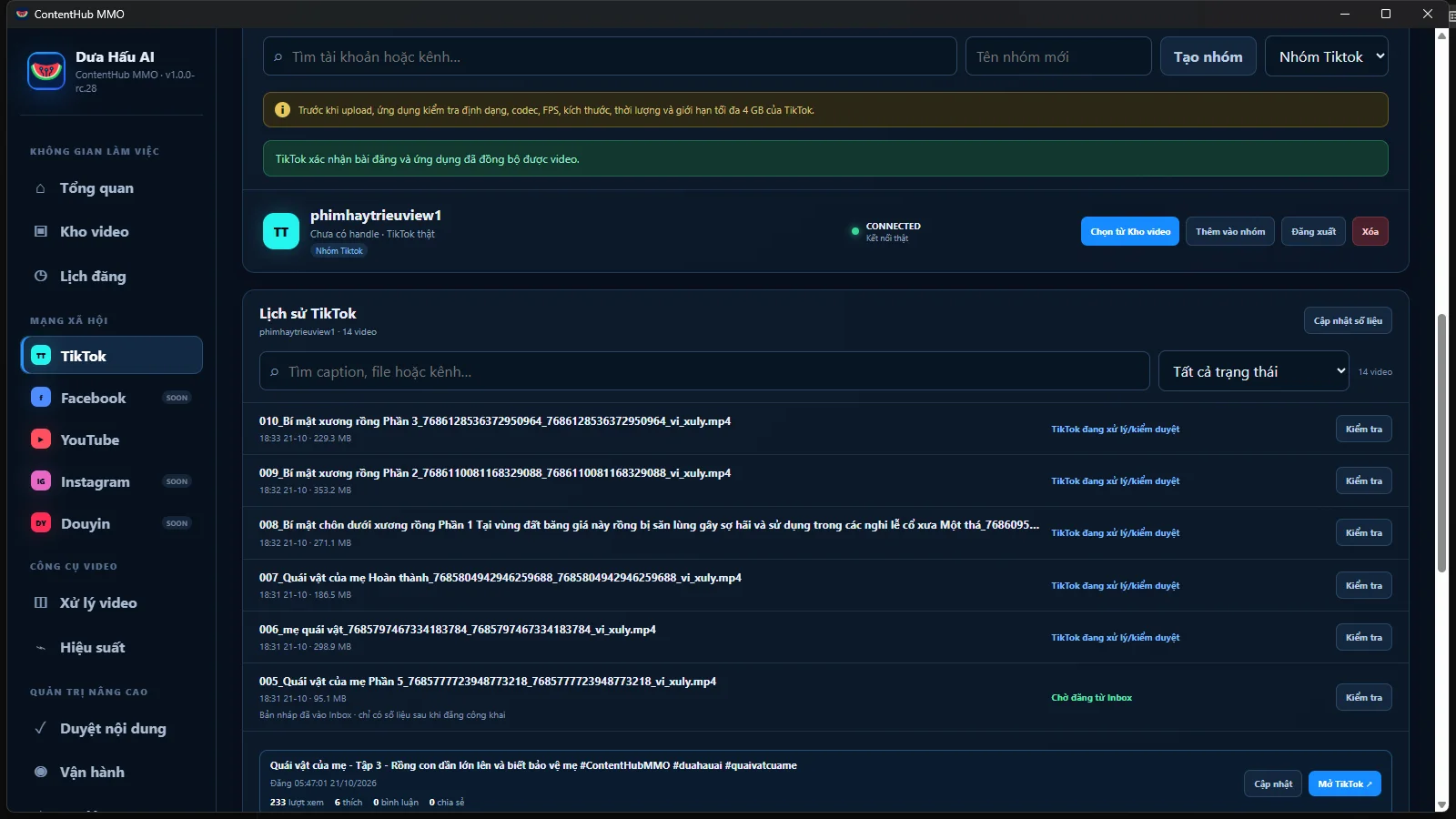Screen dimensions: 1456x819
Task: Click Chọn từ Kho video button
Action: coord(1130,231)
